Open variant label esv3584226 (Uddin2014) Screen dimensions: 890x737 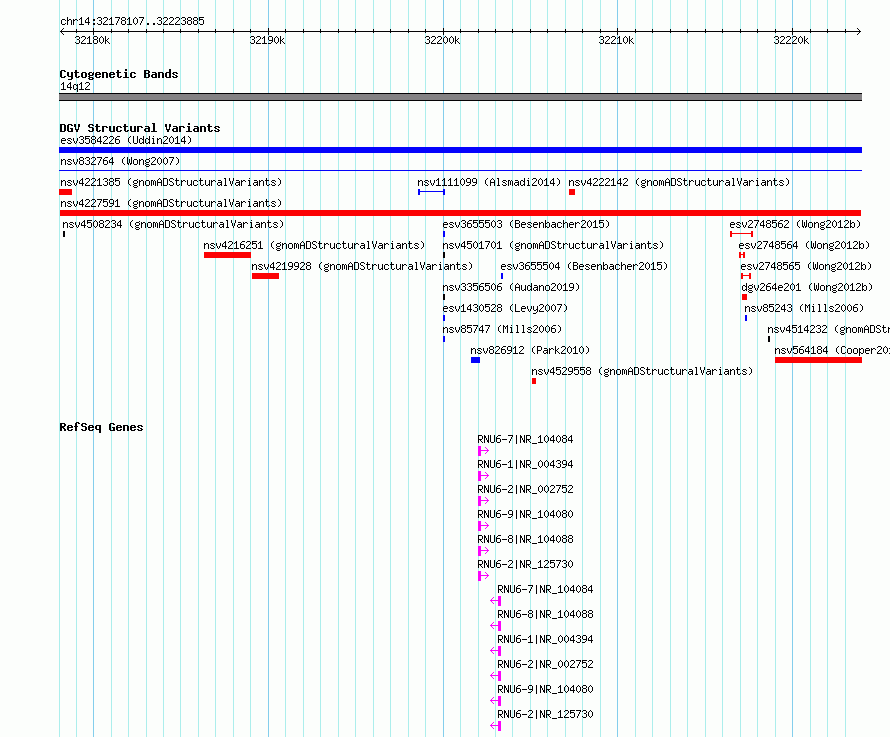click(x=126, y=140)
